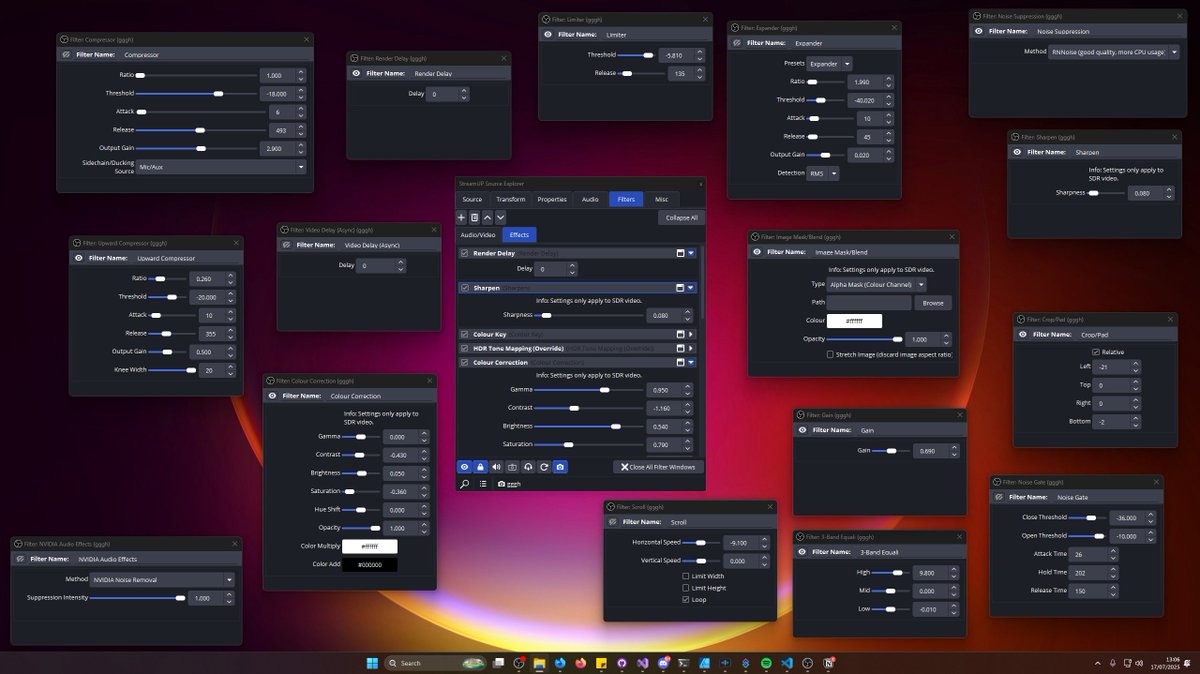This screenshot has width=1200, height=674.
Task: Expand the Colour Key filter section
Action: 691,334
